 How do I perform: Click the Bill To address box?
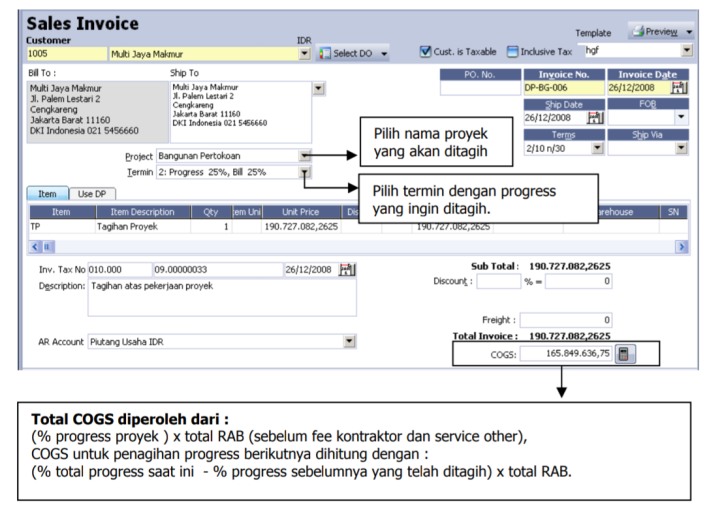pos(98,112)
